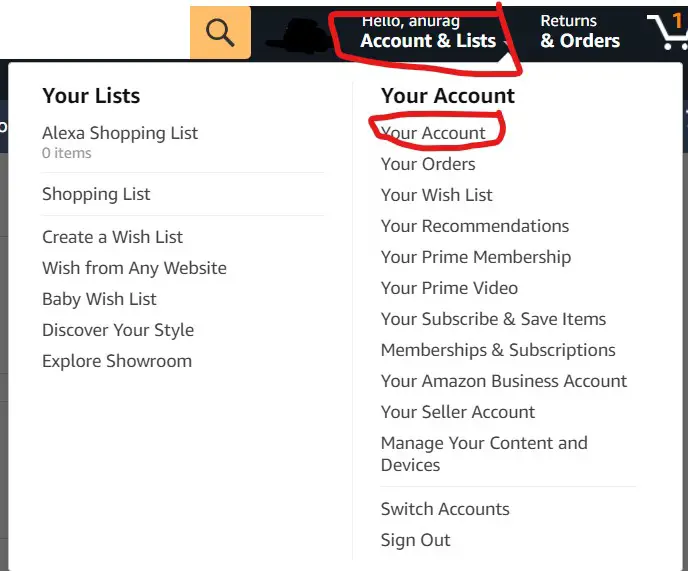The height and width of the screenshot is (571, 688).
Task: View Your Recommendations
Action: point(475,226)
